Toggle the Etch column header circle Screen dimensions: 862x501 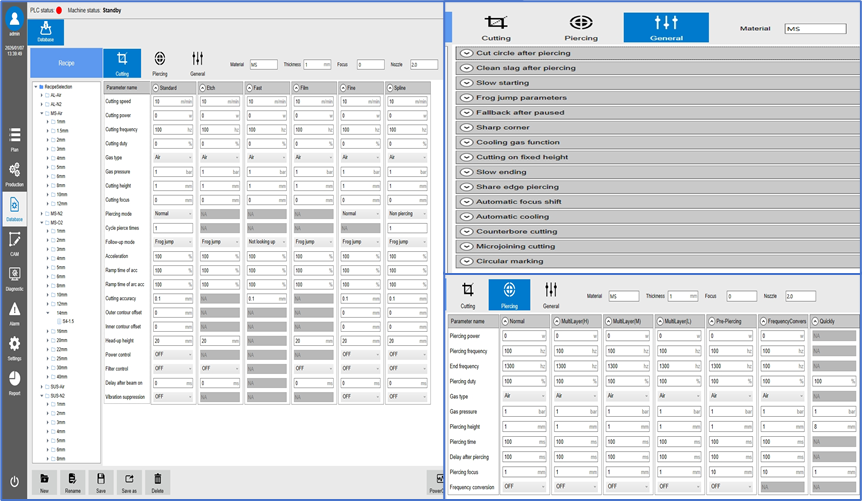(202, 88)
